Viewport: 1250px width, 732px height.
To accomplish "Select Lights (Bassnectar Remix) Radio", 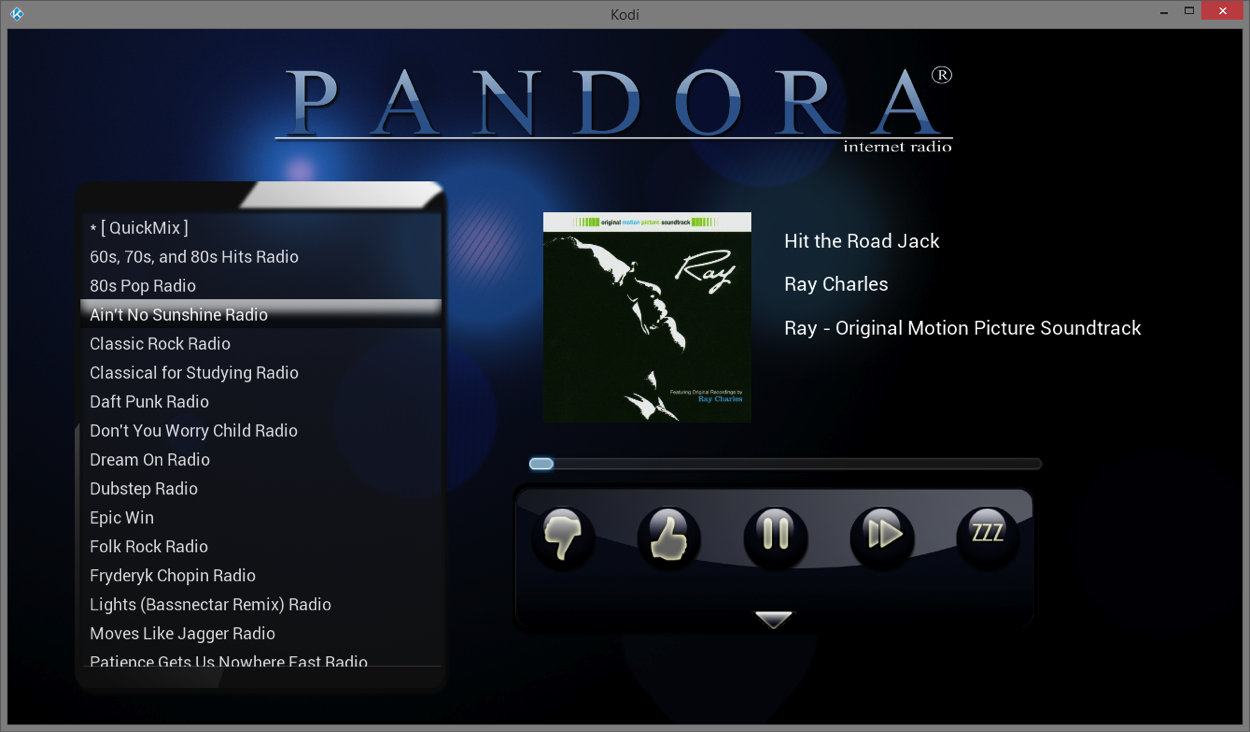I will (260, 604).
